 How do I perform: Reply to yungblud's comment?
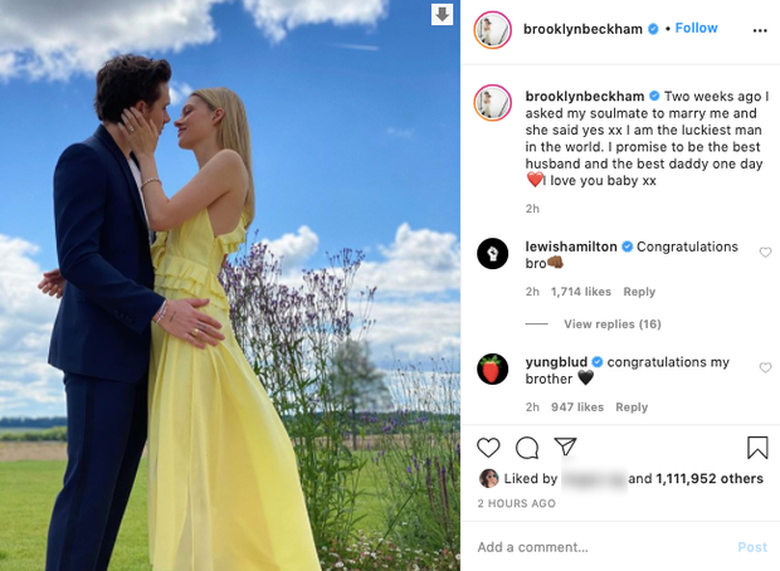[x=631, y=407]
